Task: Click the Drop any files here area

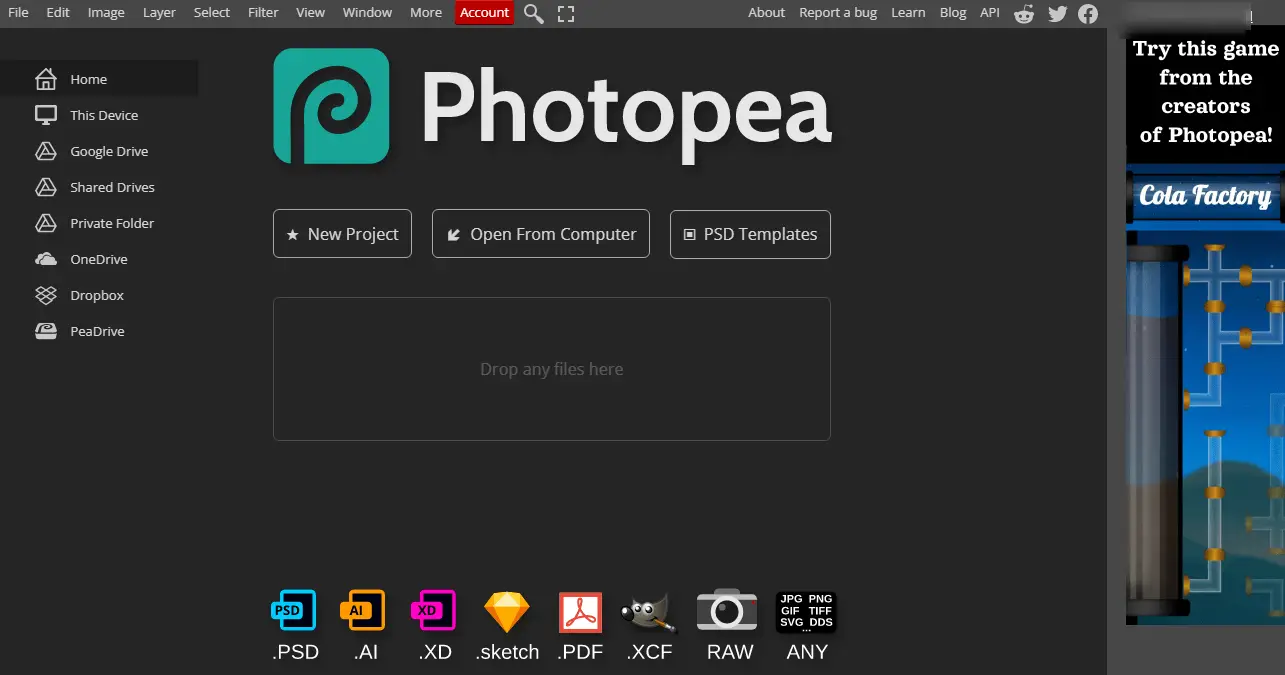Action: 551,369
